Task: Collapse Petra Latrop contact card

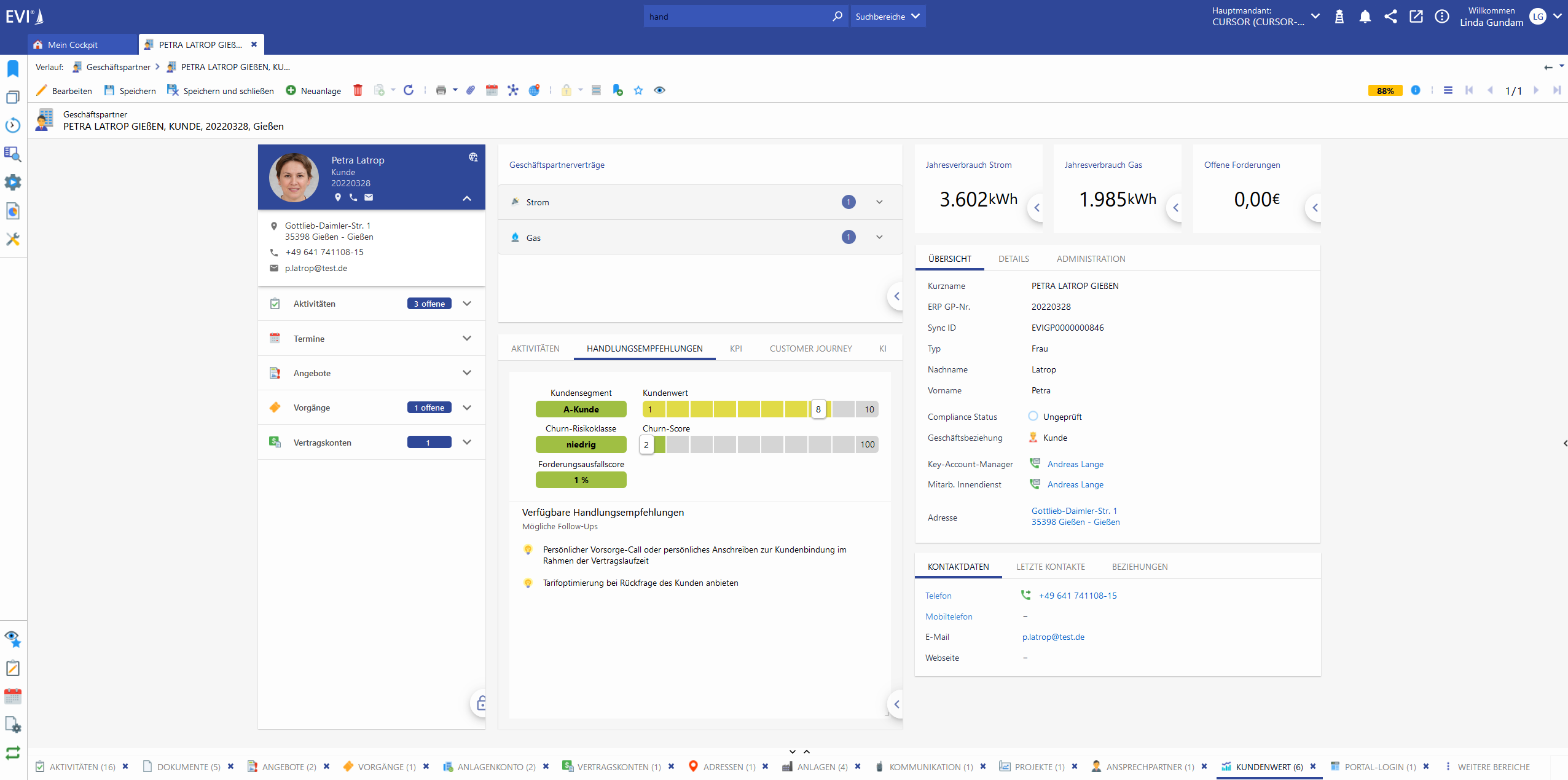Action: click(x=467, y=198)
